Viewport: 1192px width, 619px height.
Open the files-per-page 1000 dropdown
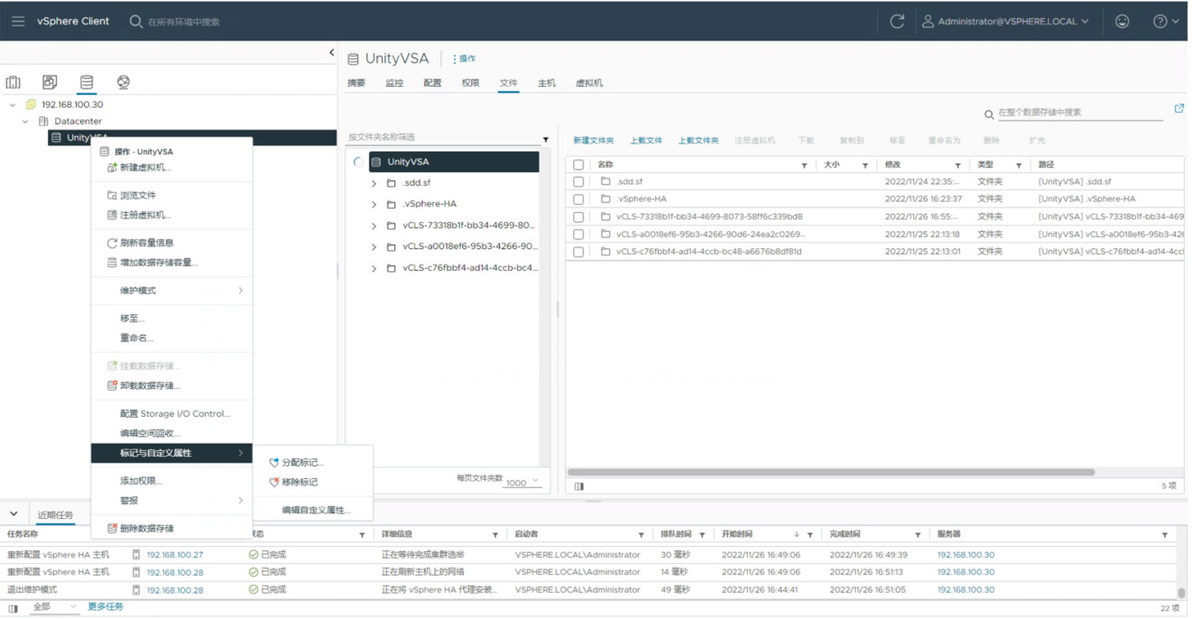[522, 482]
